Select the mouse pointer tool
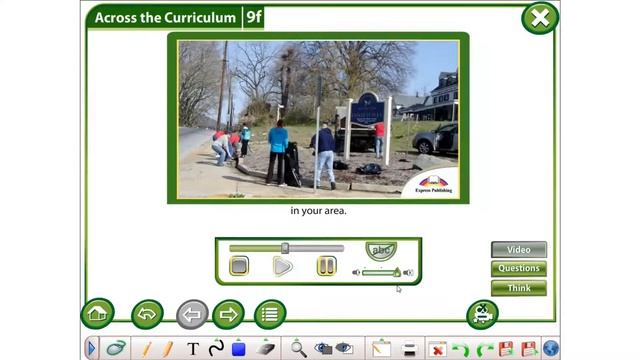The height and width of the screenshot is (360, 640). (116, 348)
